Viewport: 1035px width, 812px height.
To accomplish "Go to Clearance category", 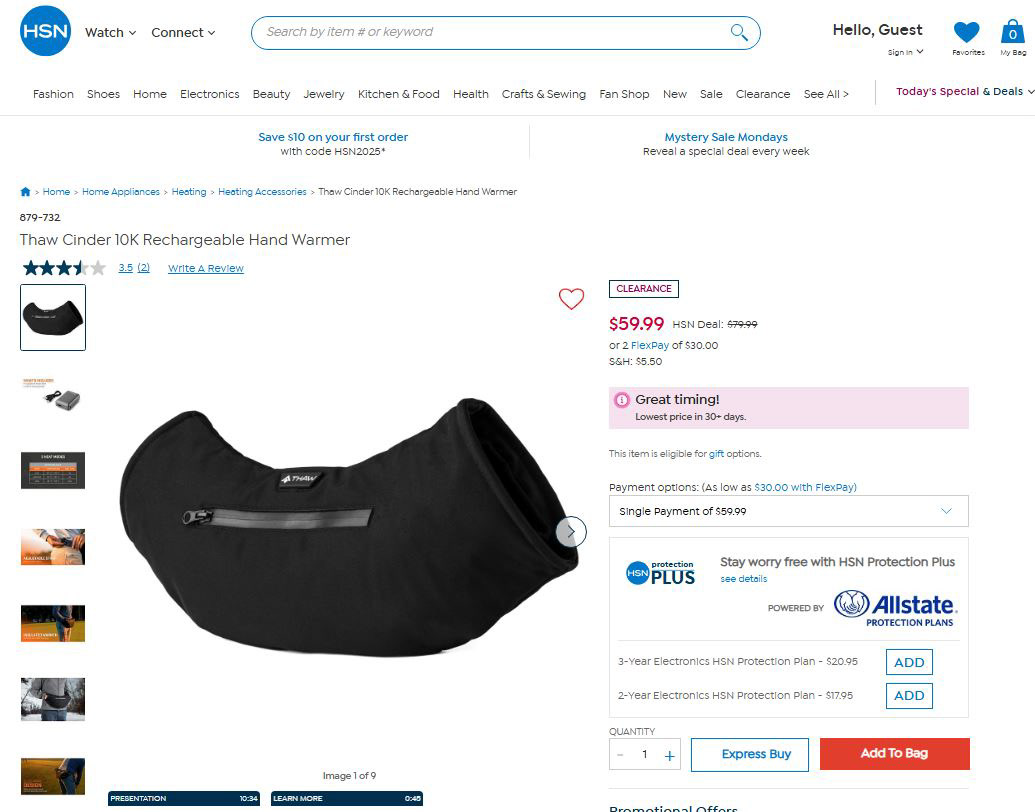I will point(762,94).
